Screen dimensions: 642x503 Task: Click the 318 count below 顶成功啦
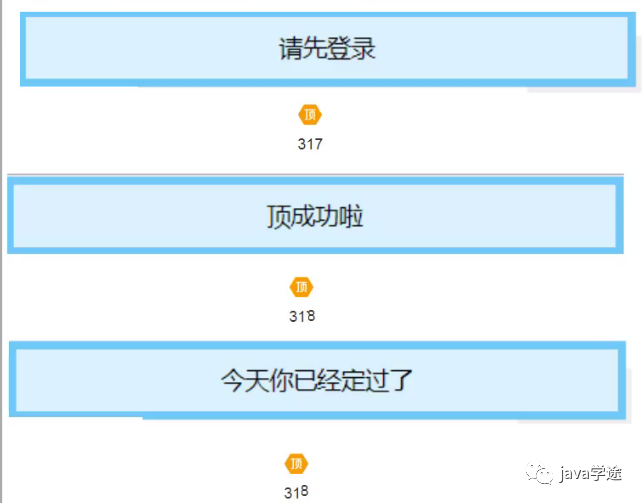tap(302, 316)
